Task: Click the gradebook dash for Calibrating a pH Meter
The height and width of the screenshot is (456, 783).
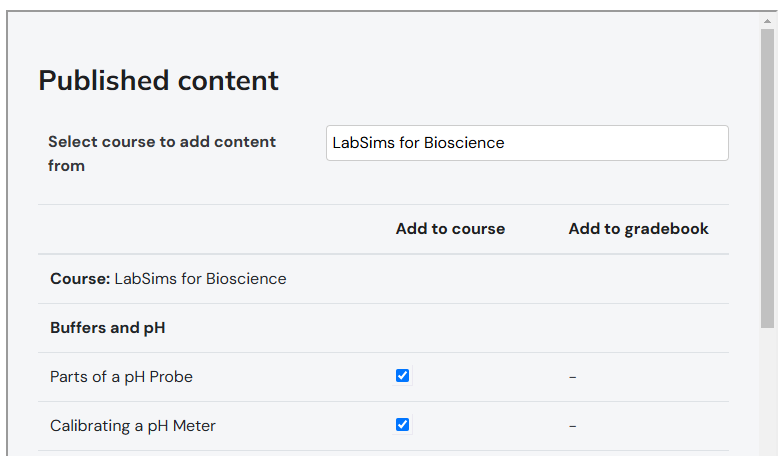Action: [x=572, y=426]
